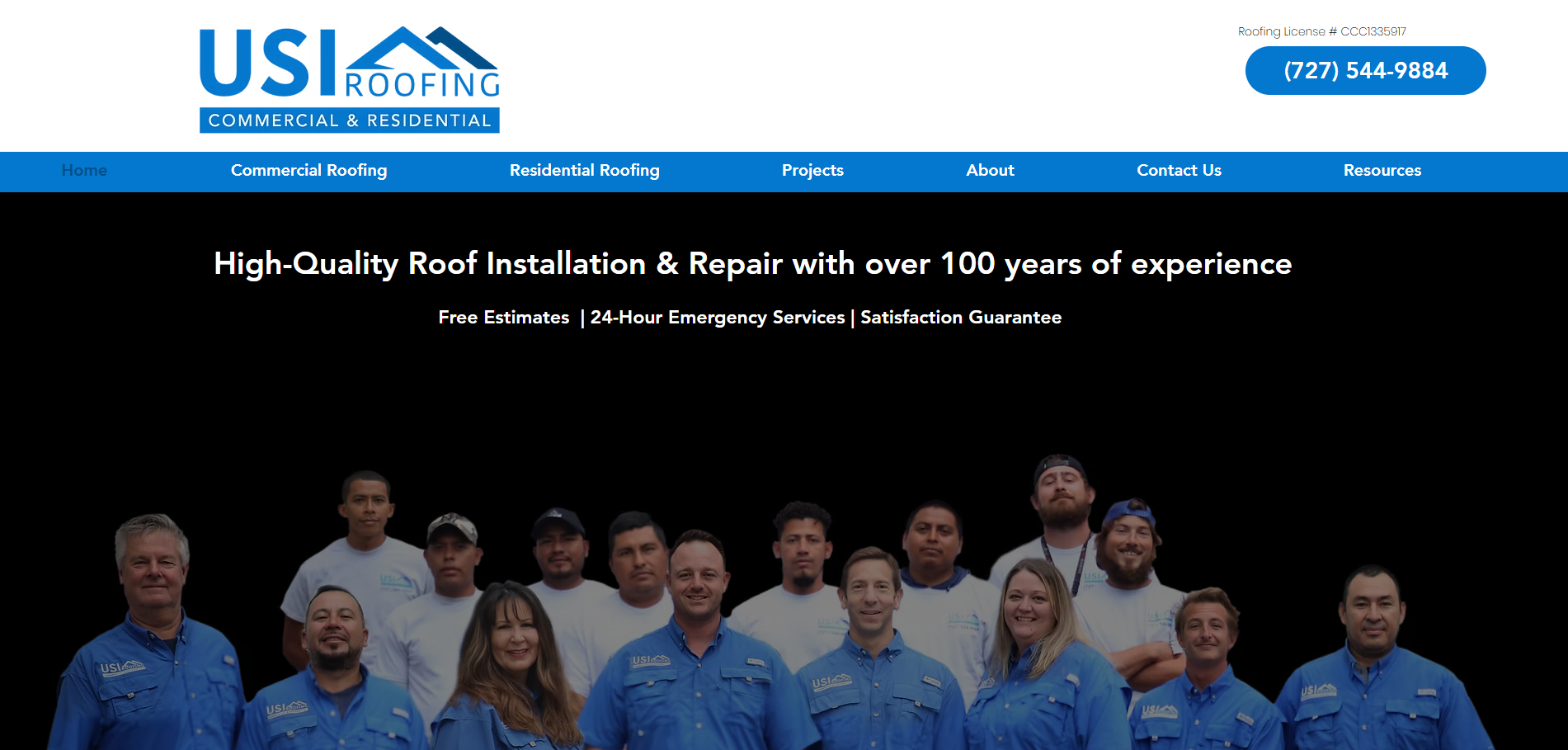This screenshot has height=750, width=1568.
Task: Go to the Home page
Action: tap(84, 171)
